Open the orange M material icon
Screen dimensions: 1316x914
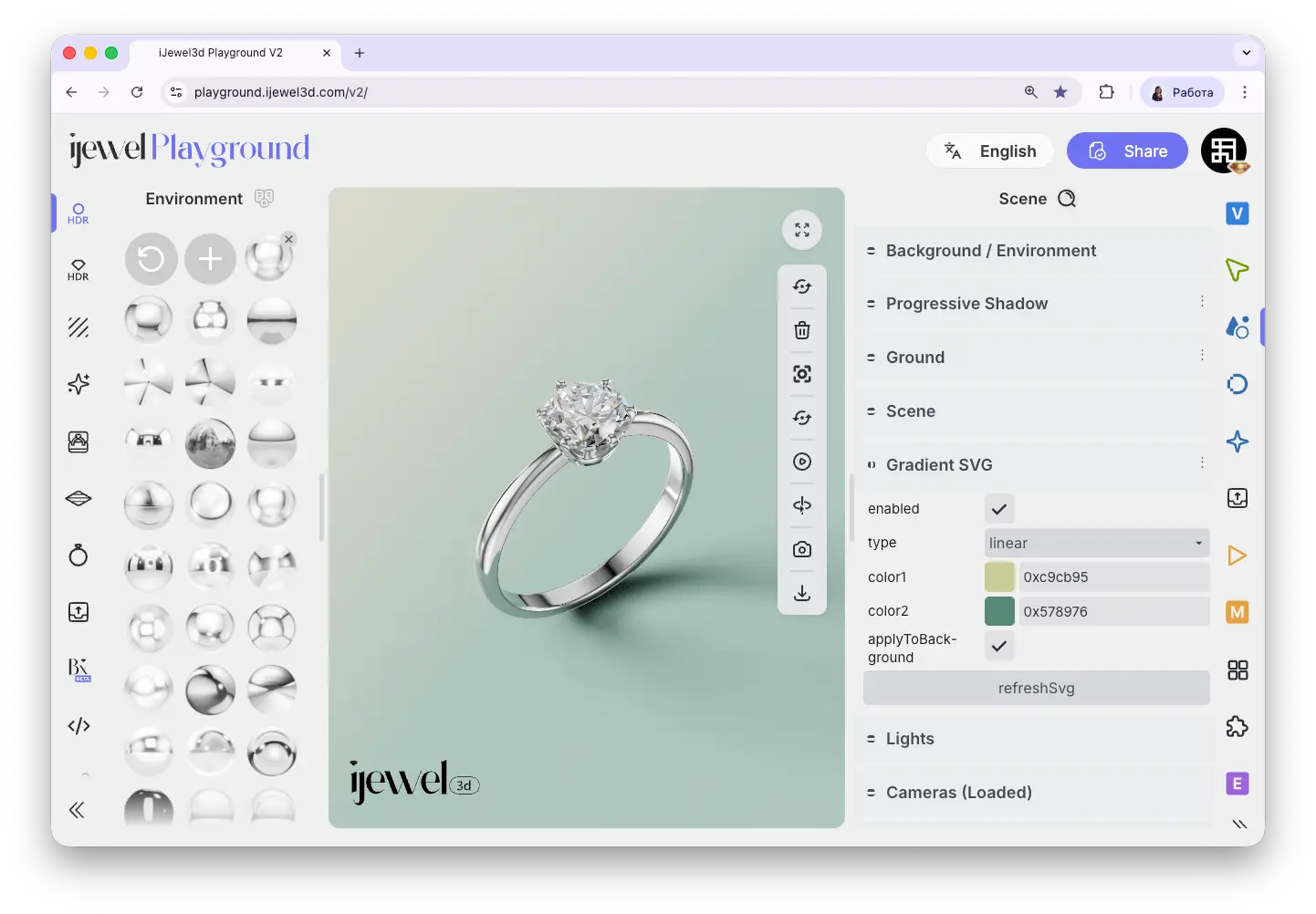(1238, 612)
